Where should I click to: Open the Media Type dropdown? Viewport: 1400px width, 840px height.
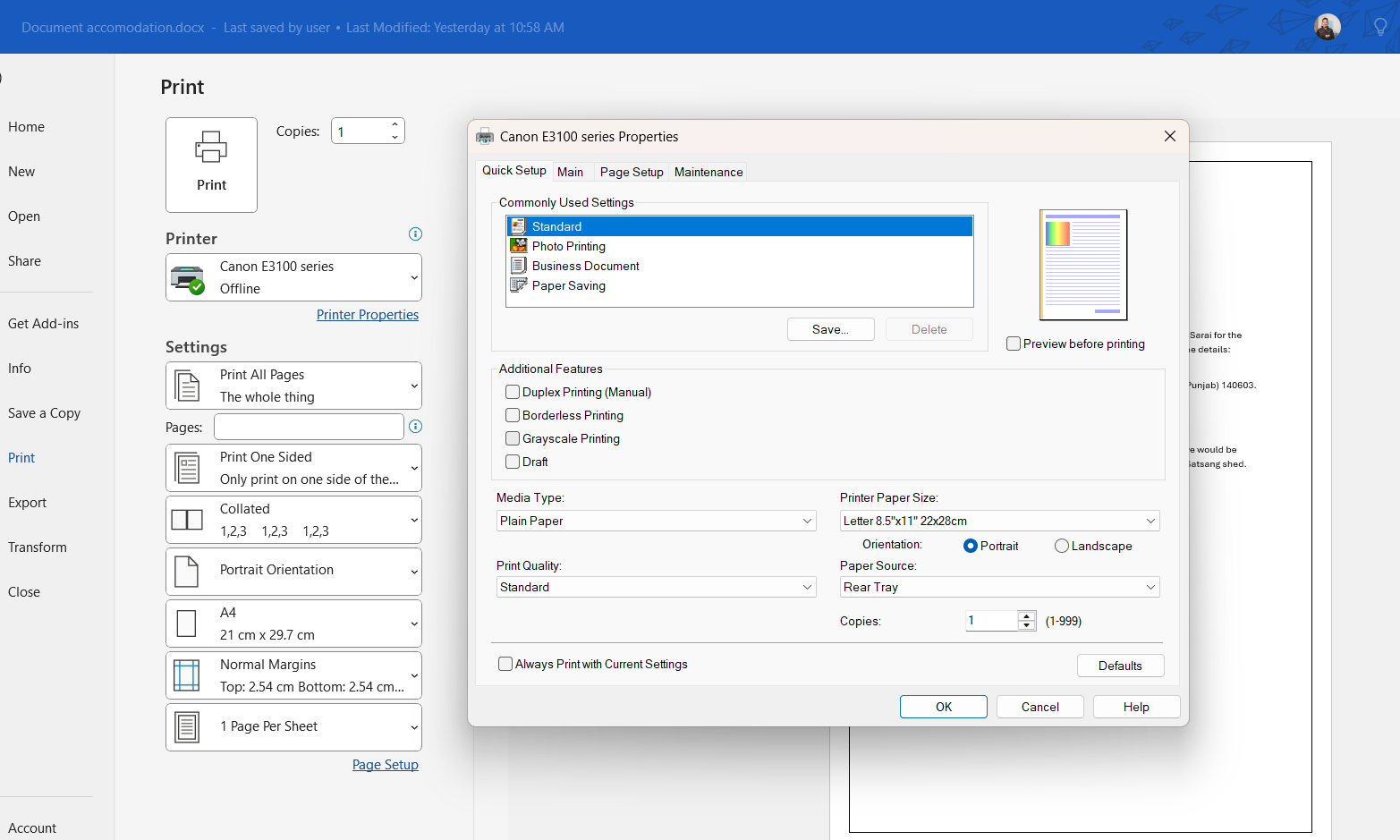[656, 521]
